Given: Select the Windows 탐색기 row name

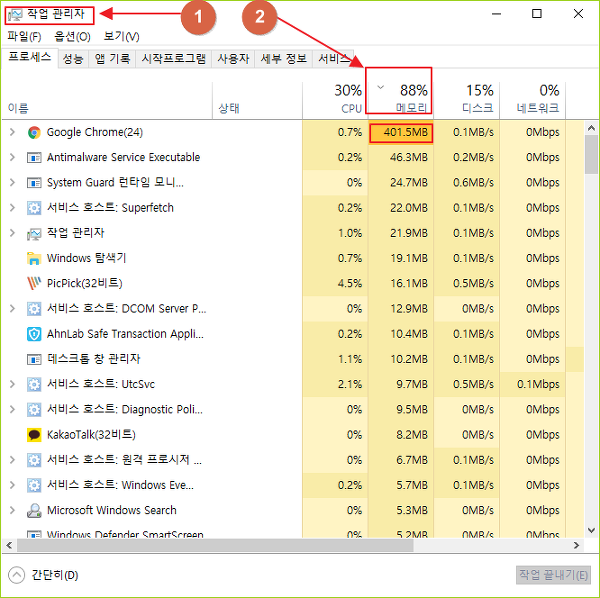Looking at the screenshot, I should pyautogui.click(x=86, y=258).
